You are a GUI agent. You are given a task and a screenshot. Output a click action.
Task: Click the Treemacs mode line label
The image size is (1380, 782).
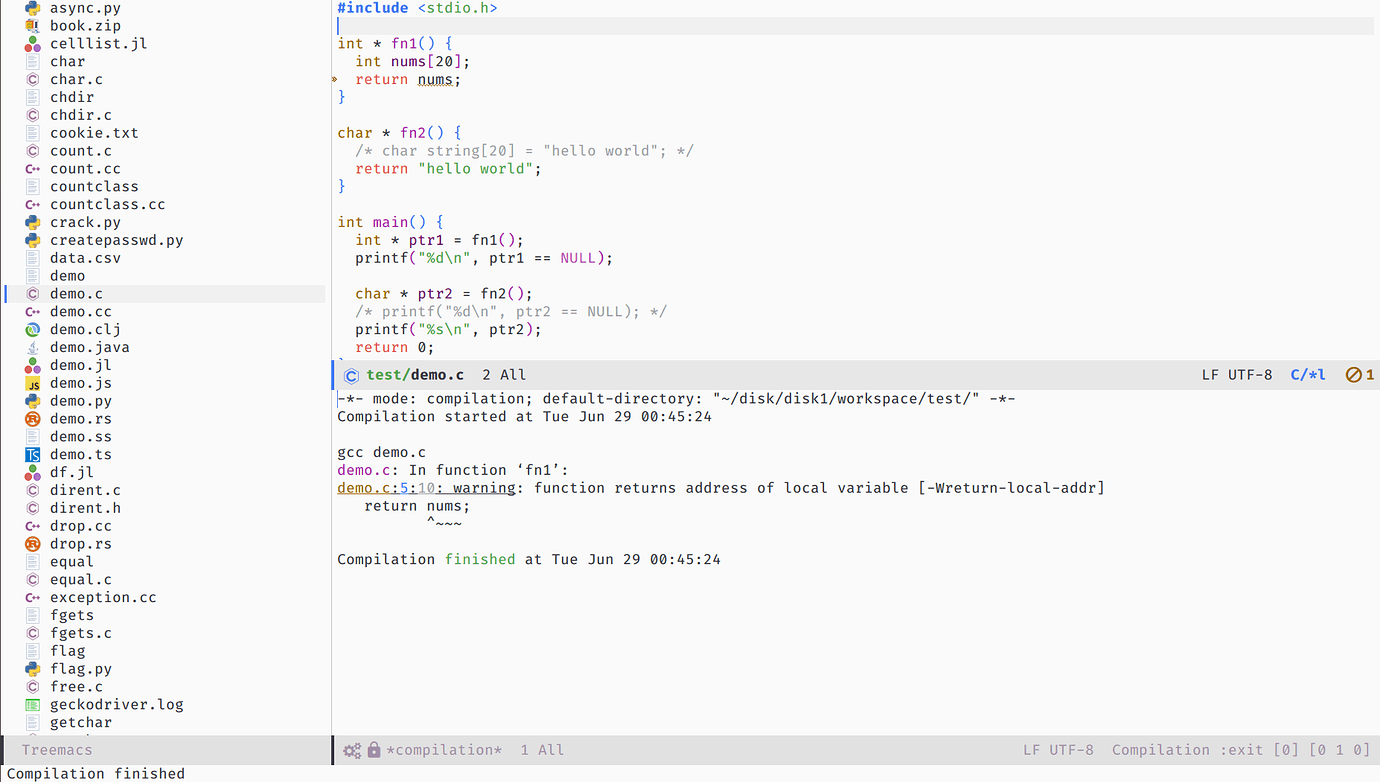pos(56,749)
